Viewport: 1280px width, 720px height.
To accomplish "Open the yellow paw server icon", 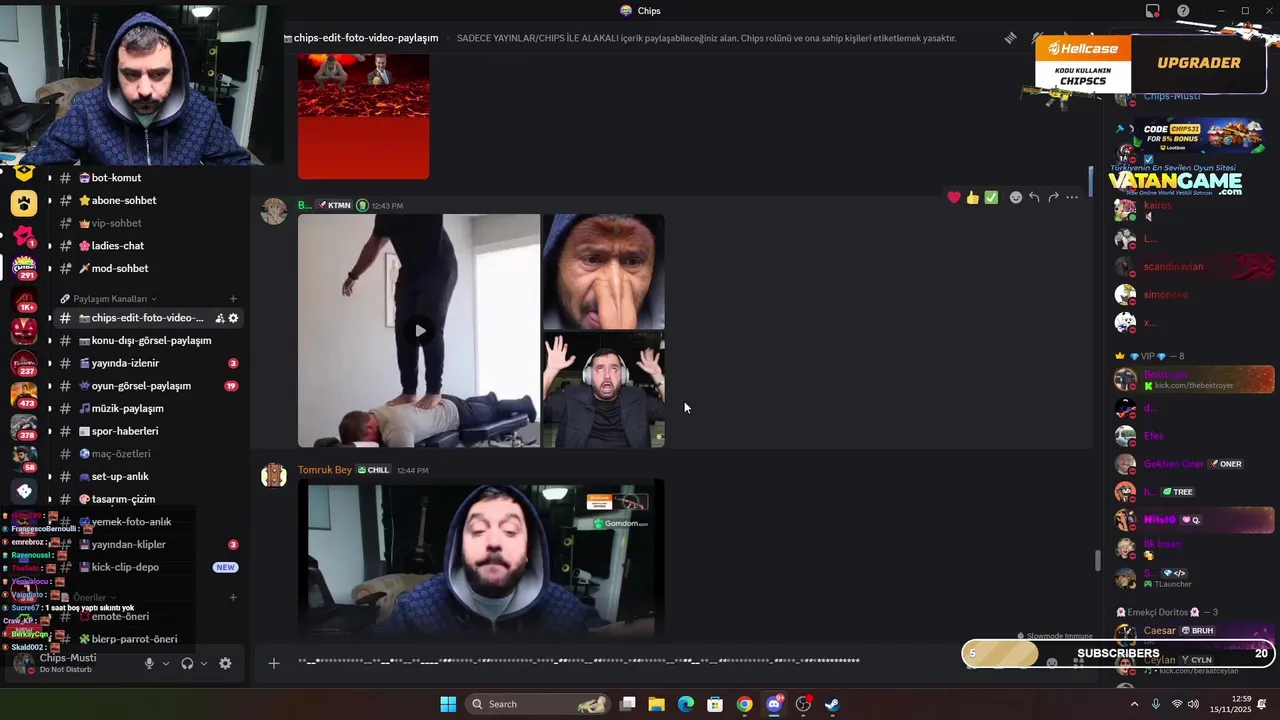I will click(x=24, y=203).
